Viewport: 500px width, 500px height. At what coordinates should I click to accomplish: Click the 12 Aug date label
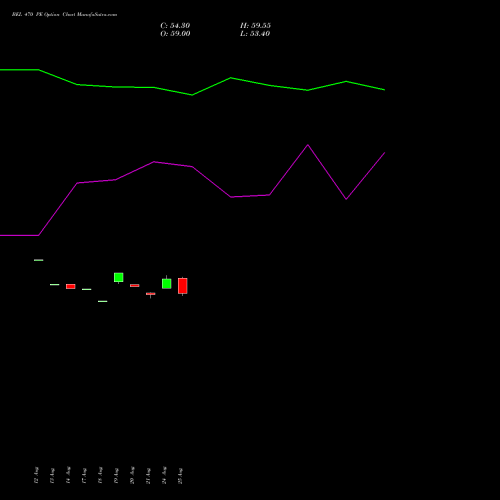tap(36, 475)
